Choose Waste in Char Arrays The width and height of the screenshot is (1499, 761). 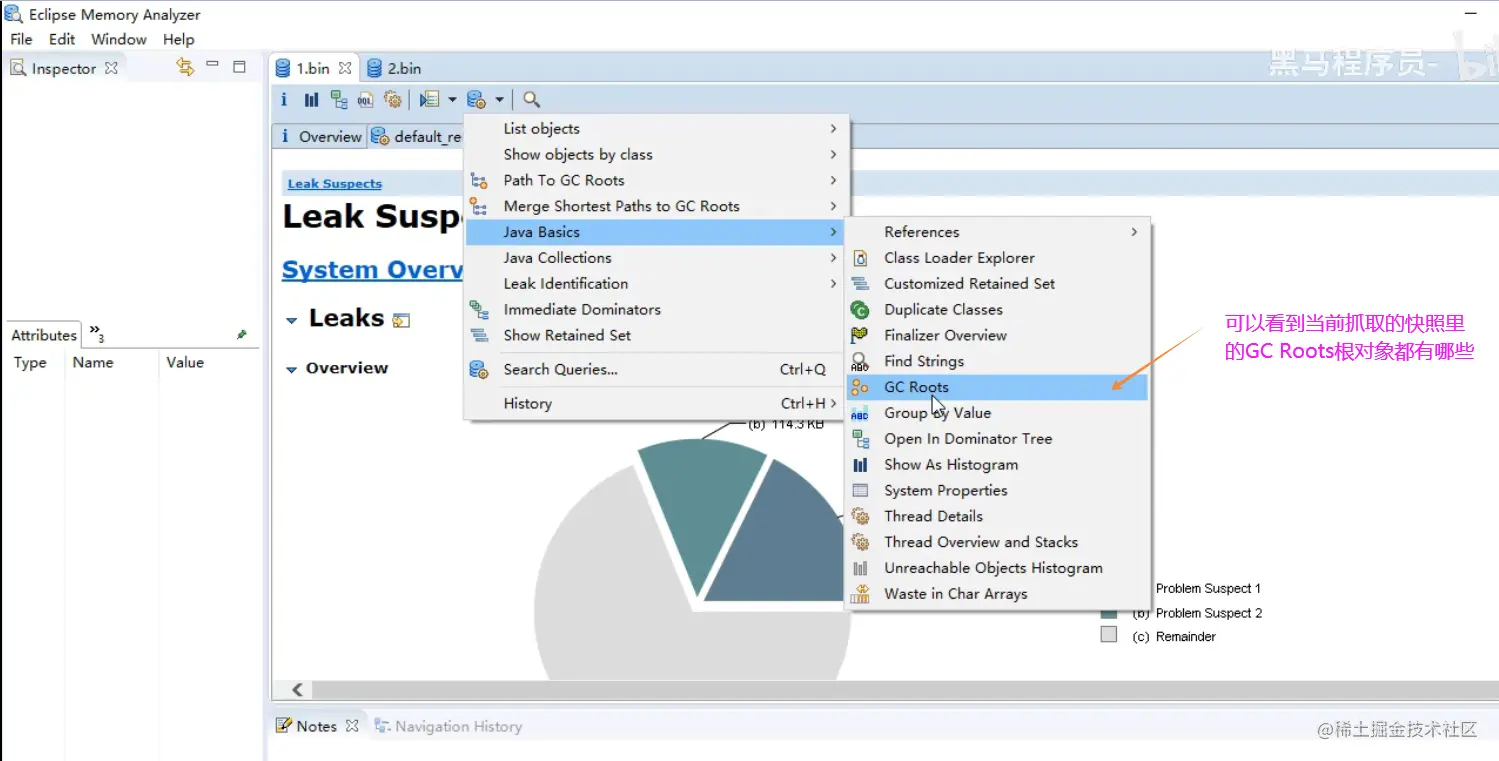pos(998,594)
